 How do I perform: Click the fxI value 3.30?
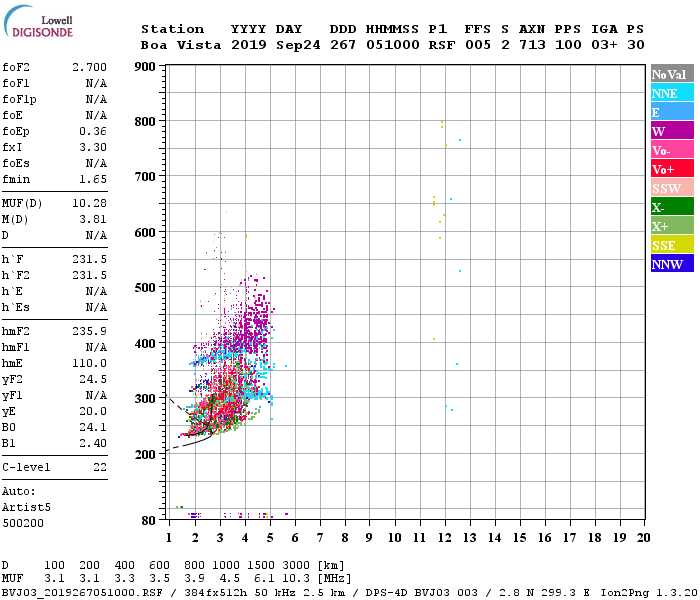tap(93, 147)
